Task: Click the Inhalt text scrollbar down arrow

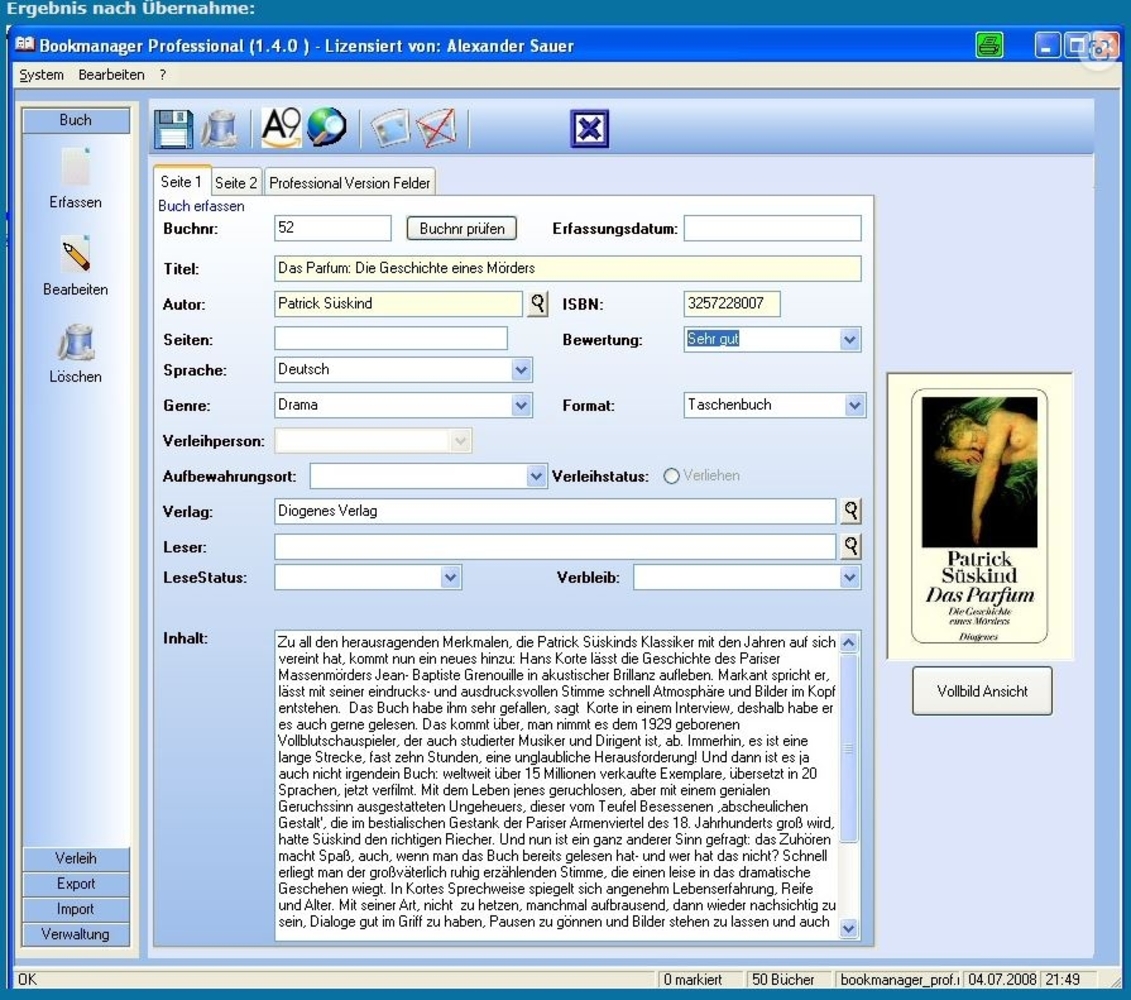Action: point(849,929)
